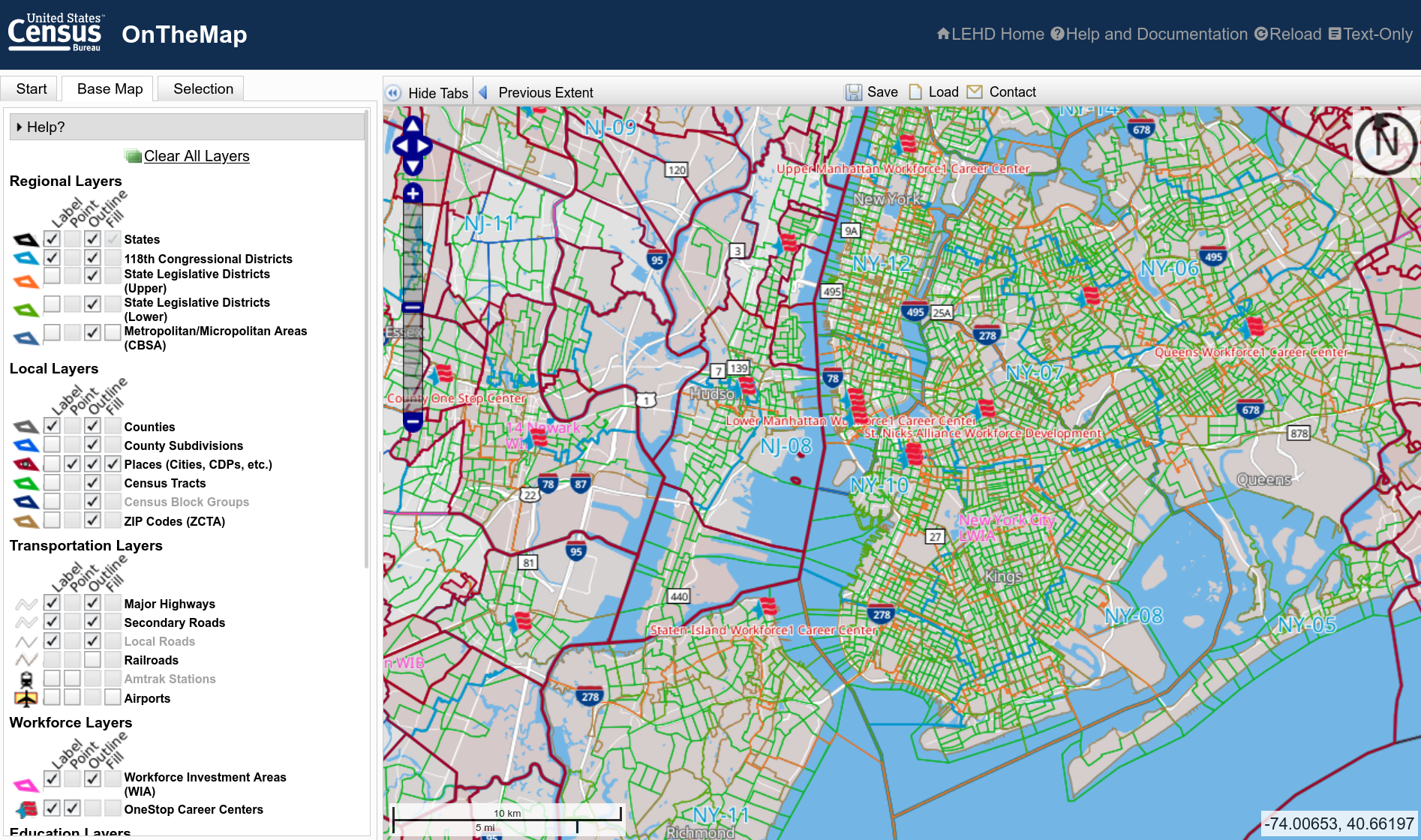The height and width of the screenshot is (840, 1421).
Task: Click the Census Tracts green legend icon
Action: pos(26,484)
